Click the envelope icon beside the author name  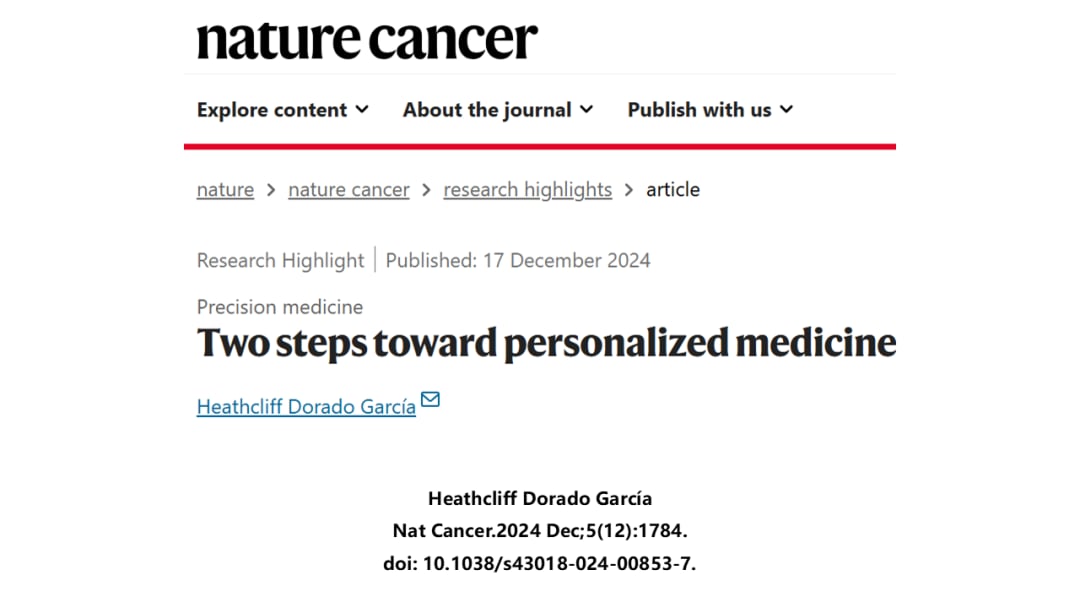click(x=430, y=400)
